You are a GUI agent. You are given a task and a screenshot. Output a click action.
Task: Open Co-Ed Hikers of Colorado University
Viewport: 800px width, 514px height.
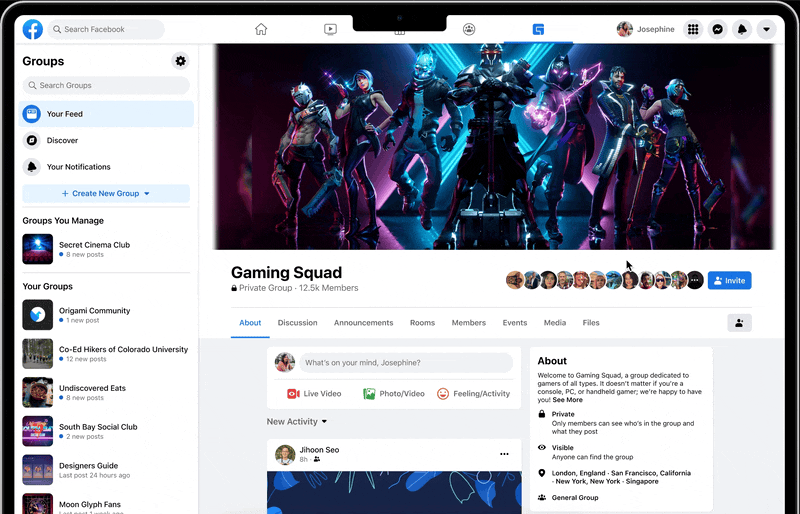point(106,354)
